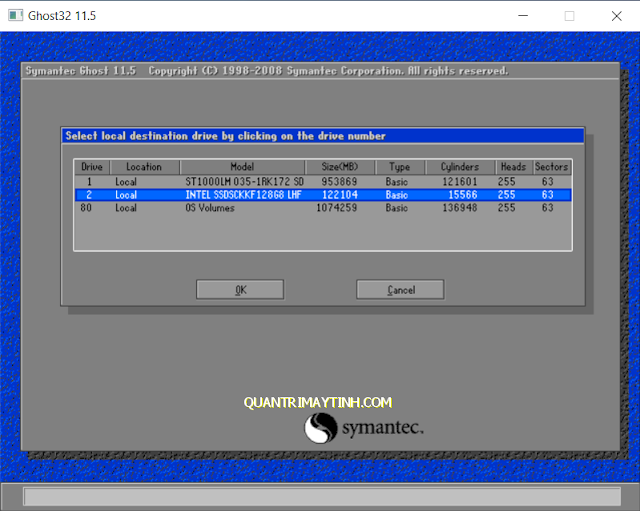Select drive 80 OS Volumes row
The height and width of the screenshot is (511, 640).
[323, 208]
